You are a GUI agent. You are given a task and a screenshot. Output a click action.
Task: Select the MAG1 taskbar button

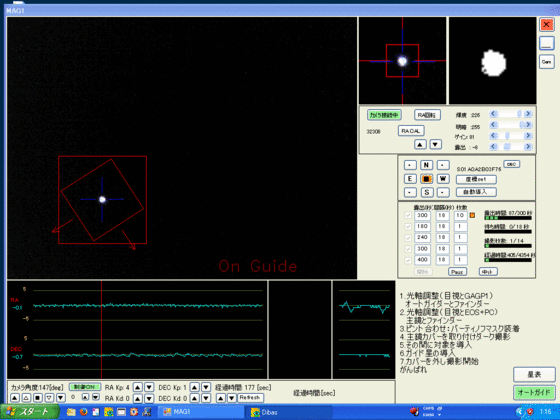point(201,412)
